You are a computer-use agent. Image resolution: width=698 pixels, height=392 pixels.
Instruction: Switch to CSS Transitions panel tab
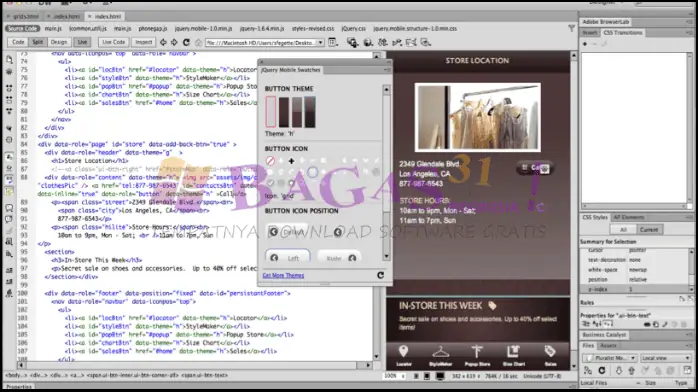tap(623, 33)
